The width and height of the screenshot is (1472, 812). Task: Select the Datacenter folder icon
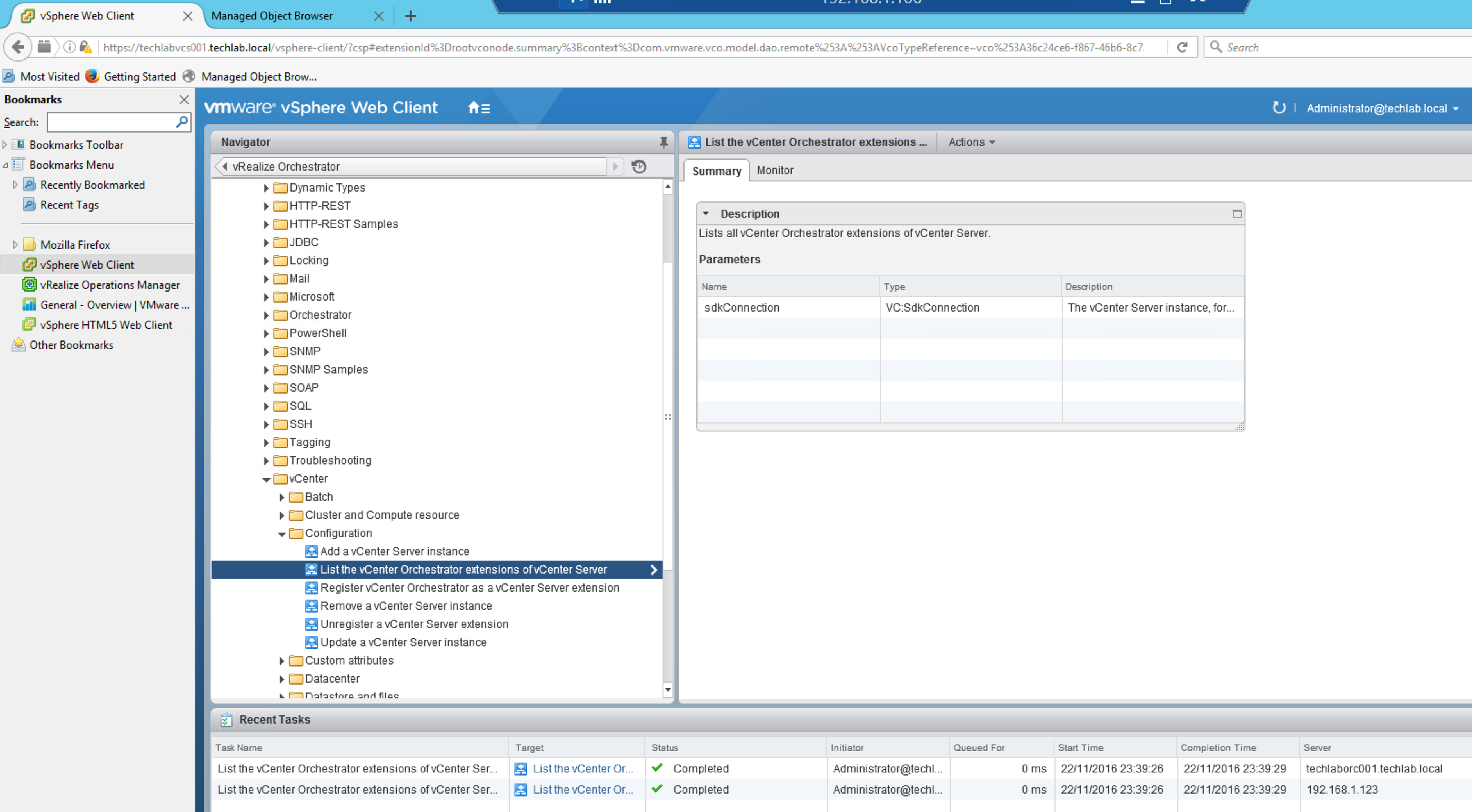[296, 679]
